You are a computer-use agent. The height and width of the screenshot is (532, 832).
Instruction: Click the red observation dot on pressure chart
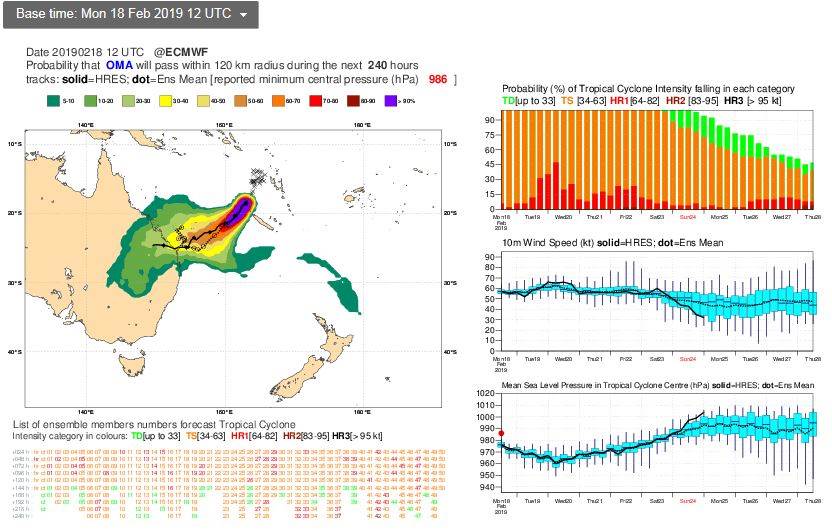502,433
